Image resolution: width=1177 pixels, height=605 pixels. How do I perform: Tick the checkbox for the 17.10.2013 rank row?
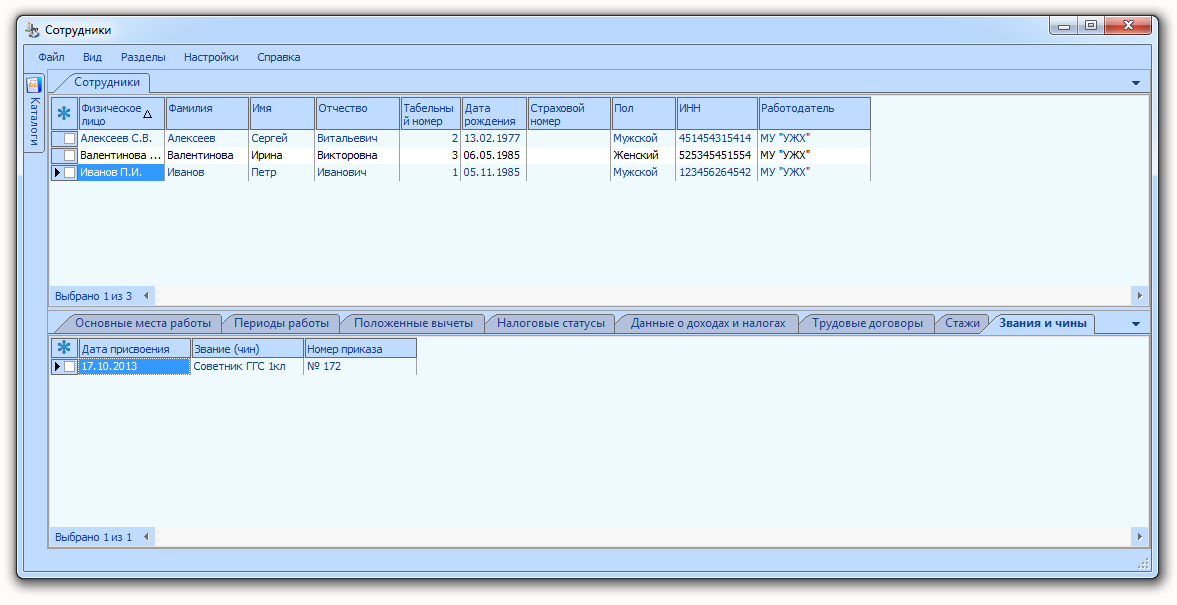tap(70, 366)
